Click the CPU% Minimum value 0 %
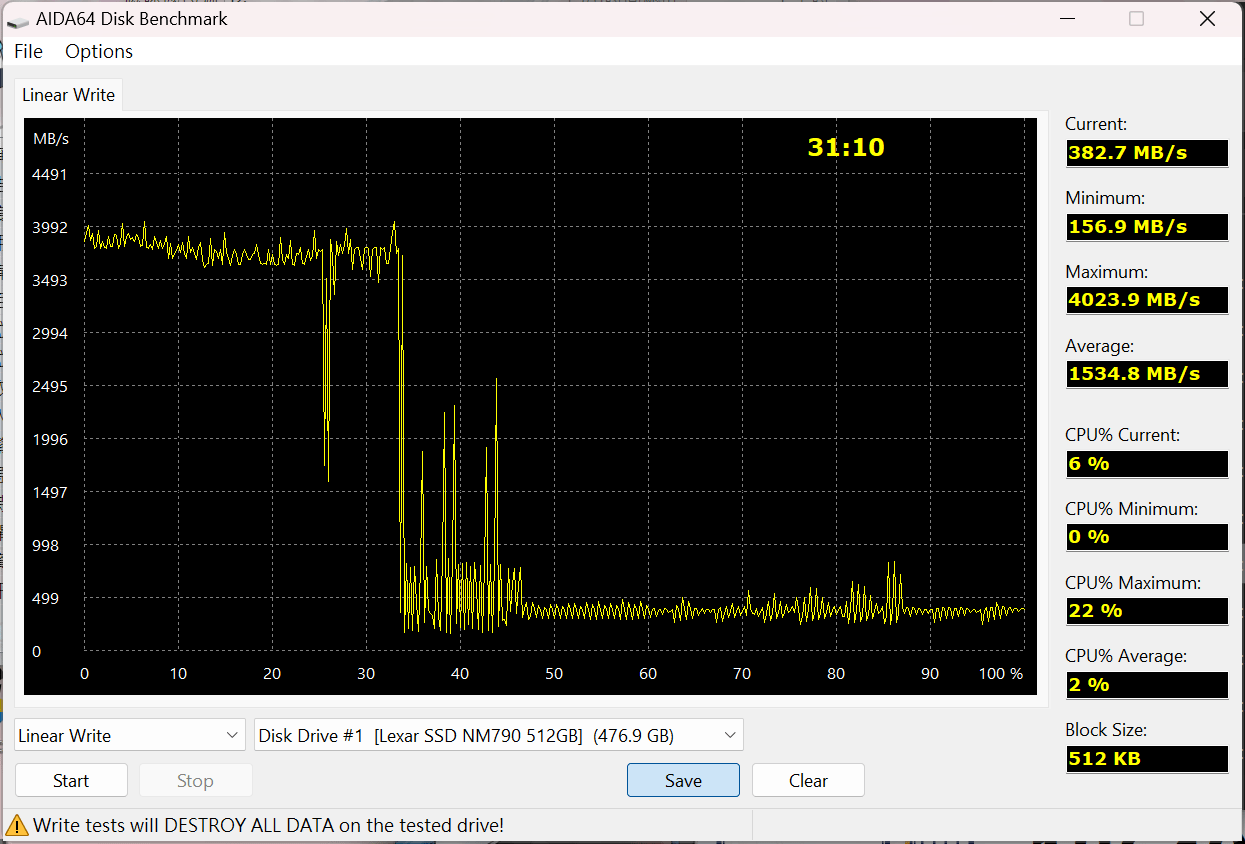This screenshot has height=844, width=1245. click(x=1147, y=537)
